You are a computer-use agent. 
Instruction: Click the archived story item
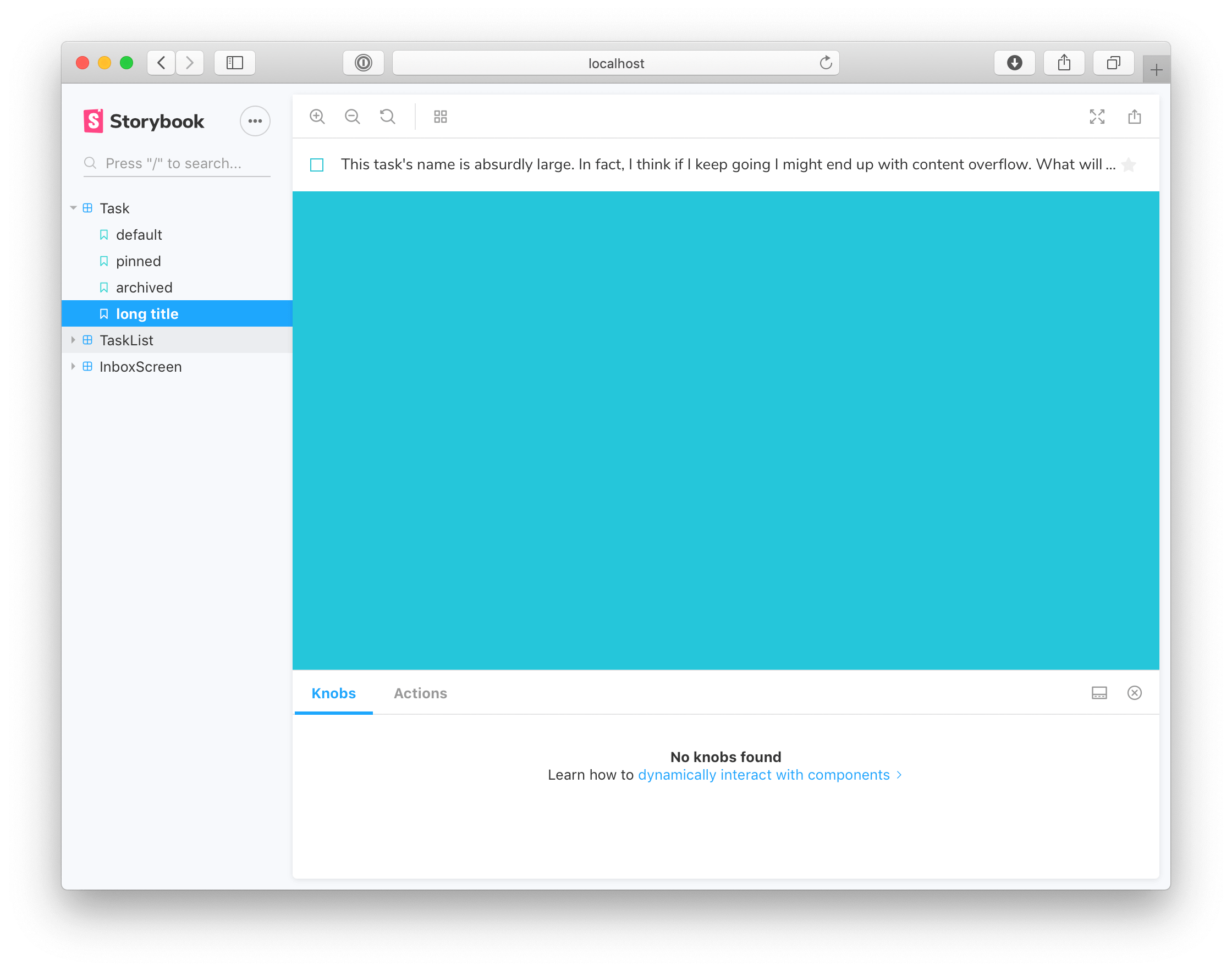143,287
